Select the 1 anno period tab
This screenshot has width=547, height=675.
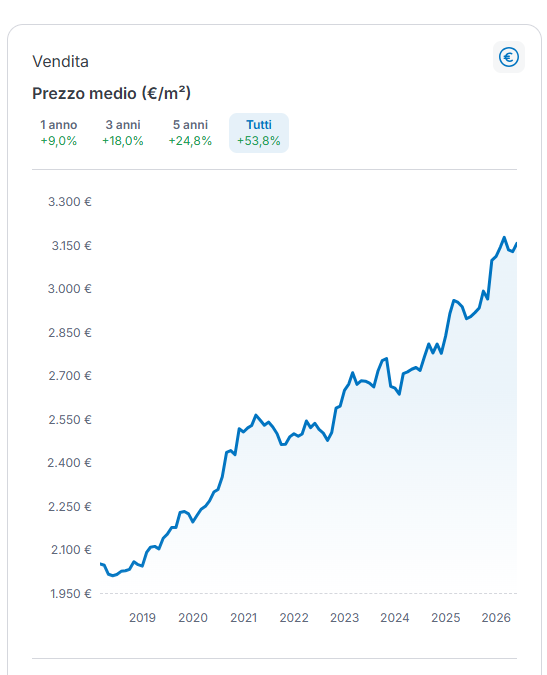59,133
